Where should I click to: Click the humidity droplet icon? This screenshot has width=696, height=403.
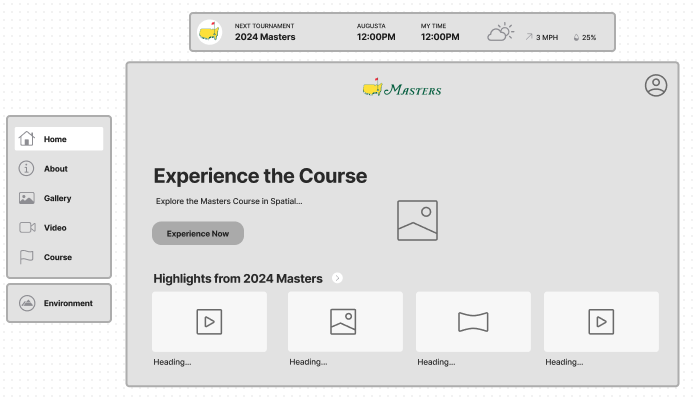click(576, 37)
